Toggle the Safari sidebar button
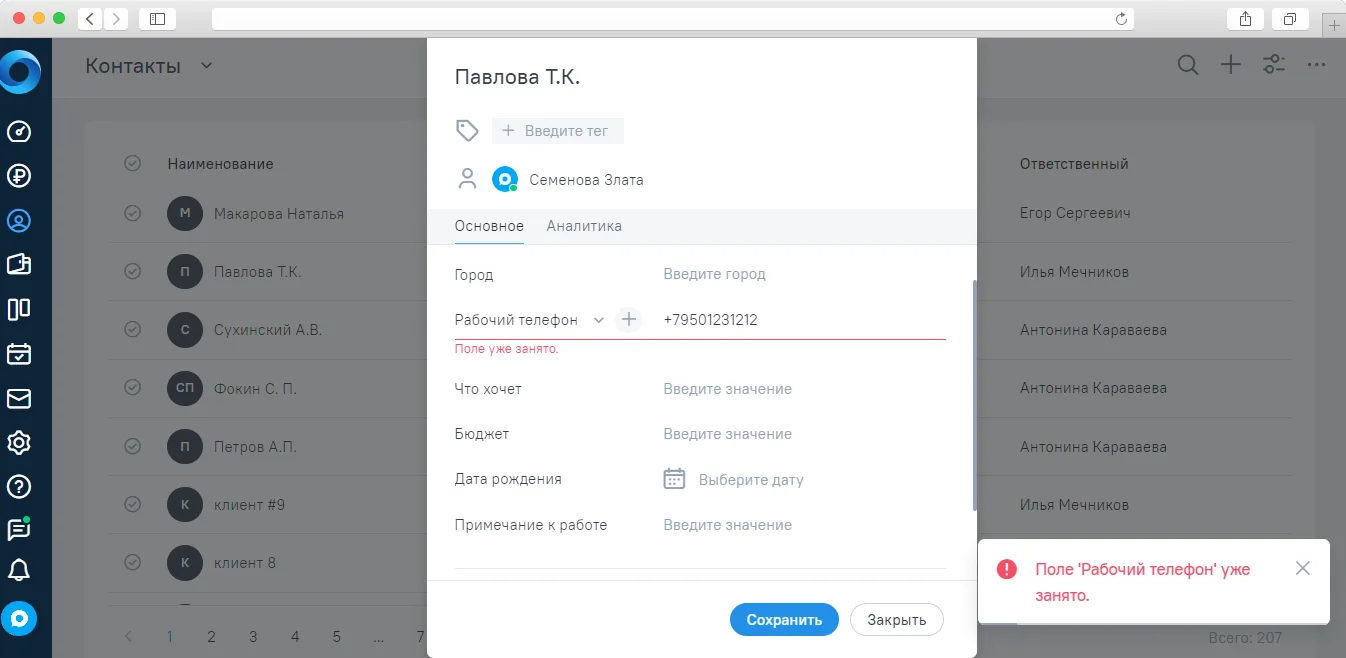Screen dimensions: 1346x658 point(157,18)
